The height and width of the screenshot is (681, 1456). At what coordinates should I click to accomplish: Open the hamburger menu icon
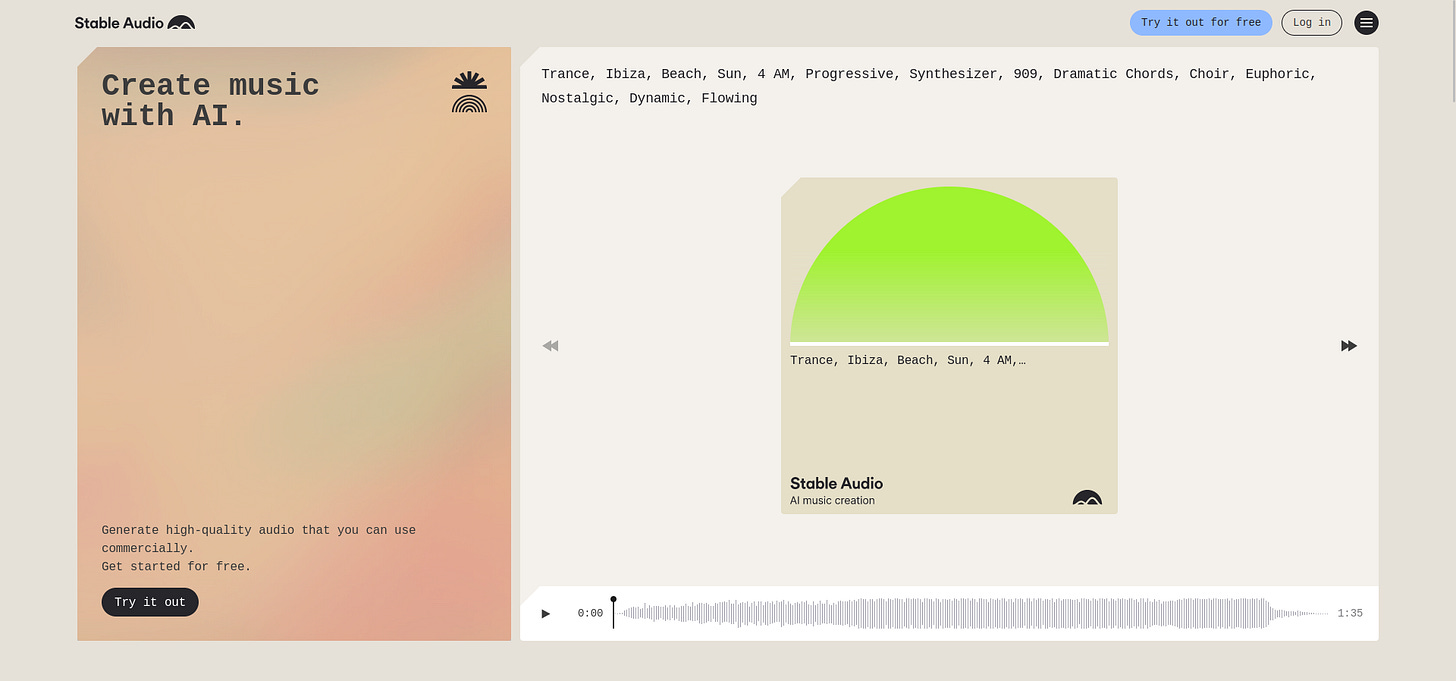(x=1366, y=22)
